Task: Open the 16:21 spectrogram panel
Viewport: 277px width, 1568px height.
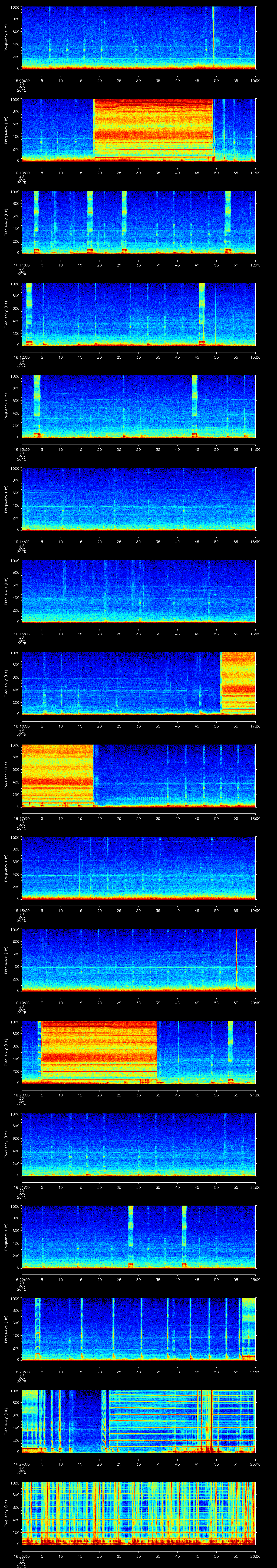Action: coord(138,1144)
